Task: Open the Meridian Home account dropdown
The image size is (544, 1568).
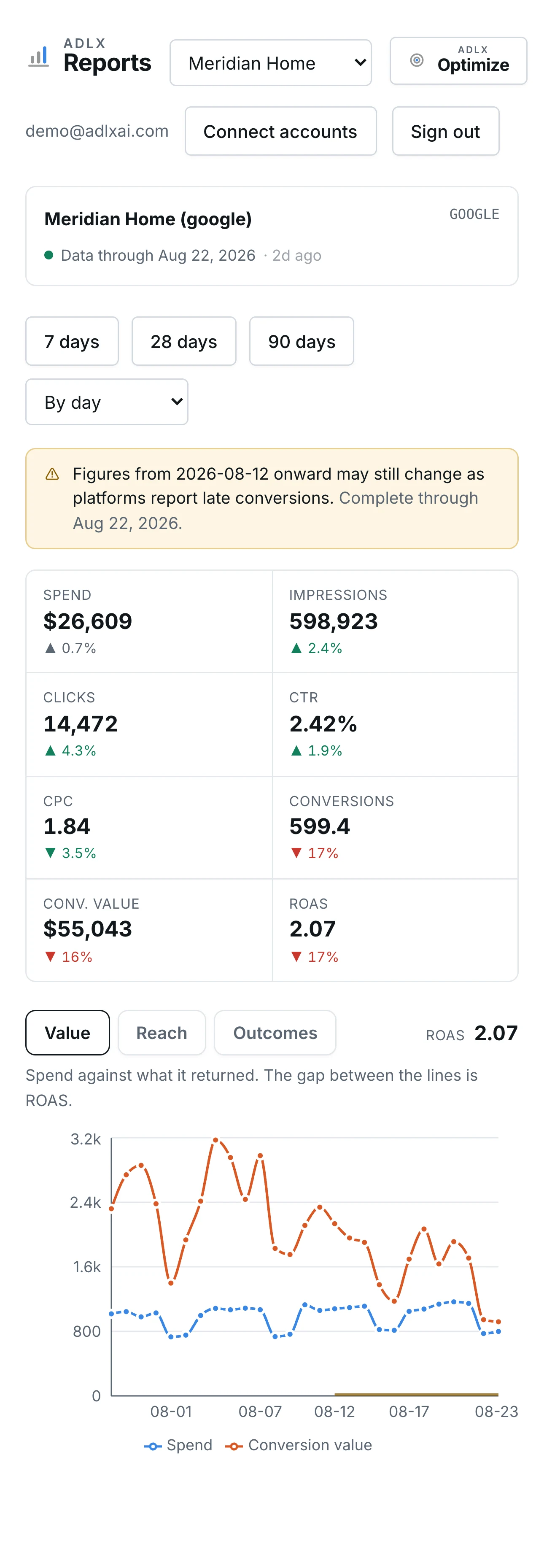Action: [271, 63]
